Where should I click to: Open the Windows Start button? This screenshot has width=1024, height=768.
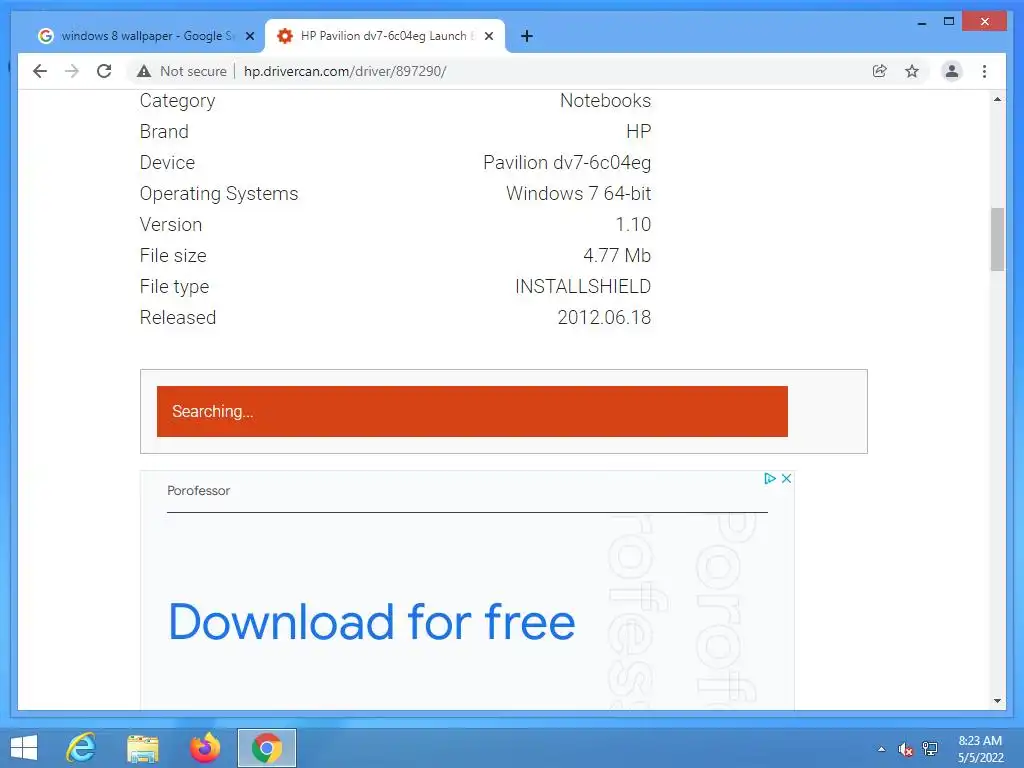click(24, 748)
